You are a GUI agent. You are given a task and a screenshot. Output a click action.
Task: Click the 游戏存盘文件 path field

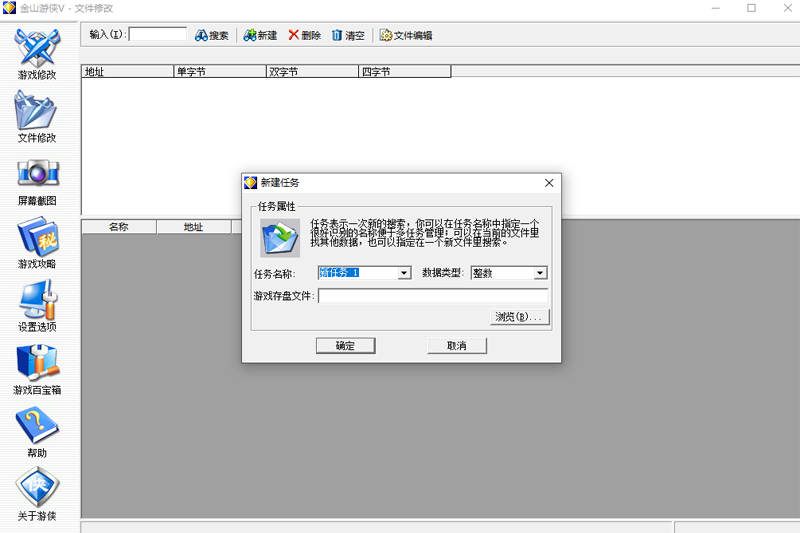pyautogui.click(x=432, y=296)
